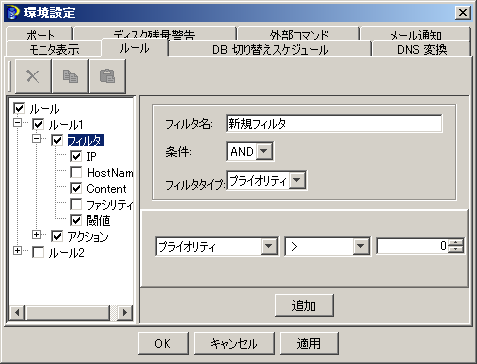The image size is (477, 364).
Task: Switch to the 外部コマンド tab
Action: click(299, 34)
